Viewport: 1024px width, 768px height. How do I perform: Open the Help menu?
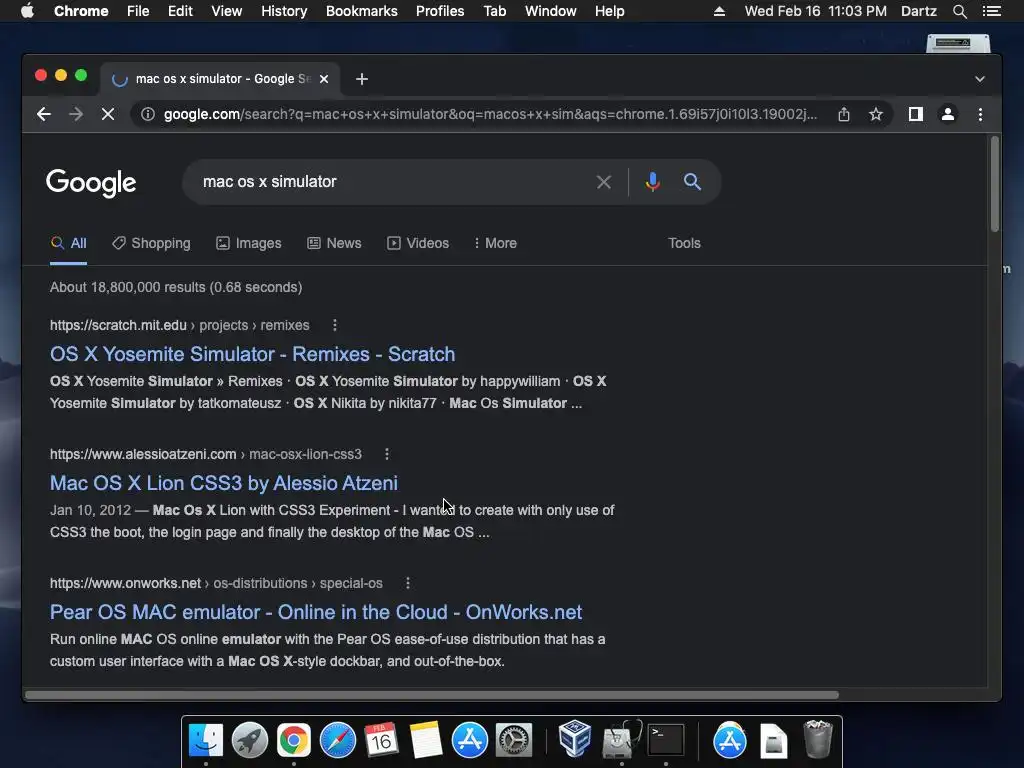[x=609, y=11]
